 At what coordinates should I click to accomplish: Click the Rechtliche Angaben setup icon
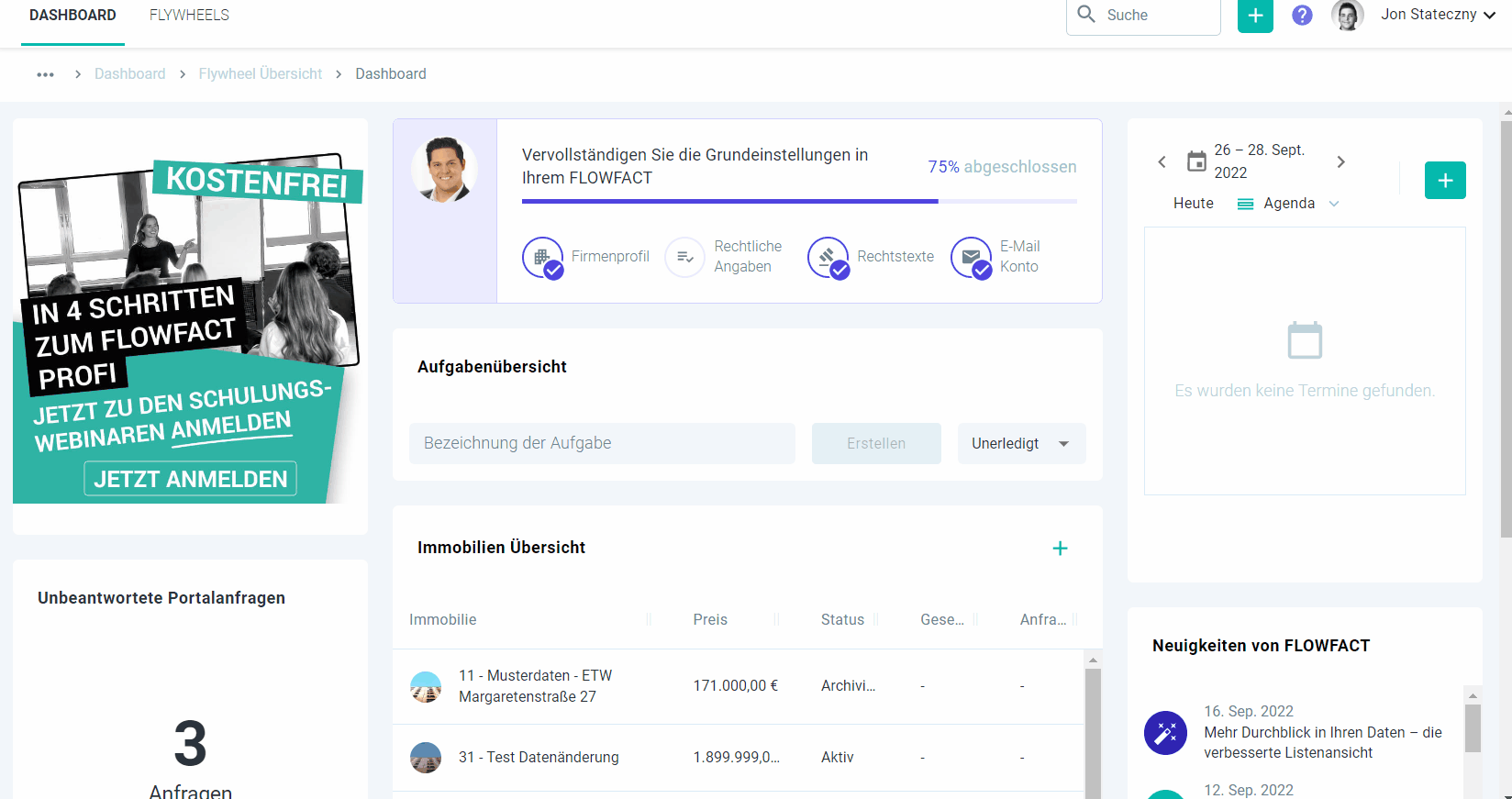(684, 257)
